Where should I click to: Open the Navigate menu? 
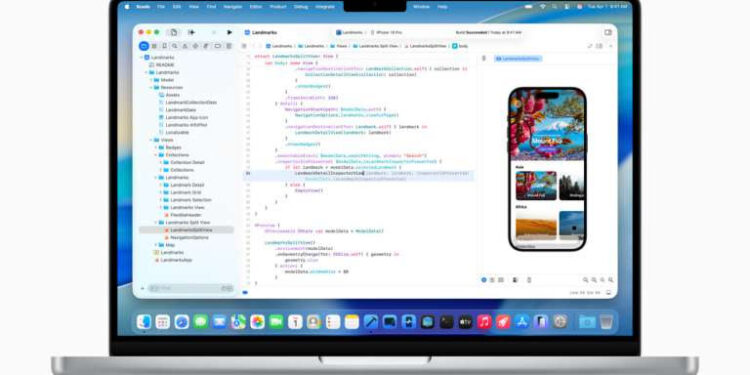[233, 7]
